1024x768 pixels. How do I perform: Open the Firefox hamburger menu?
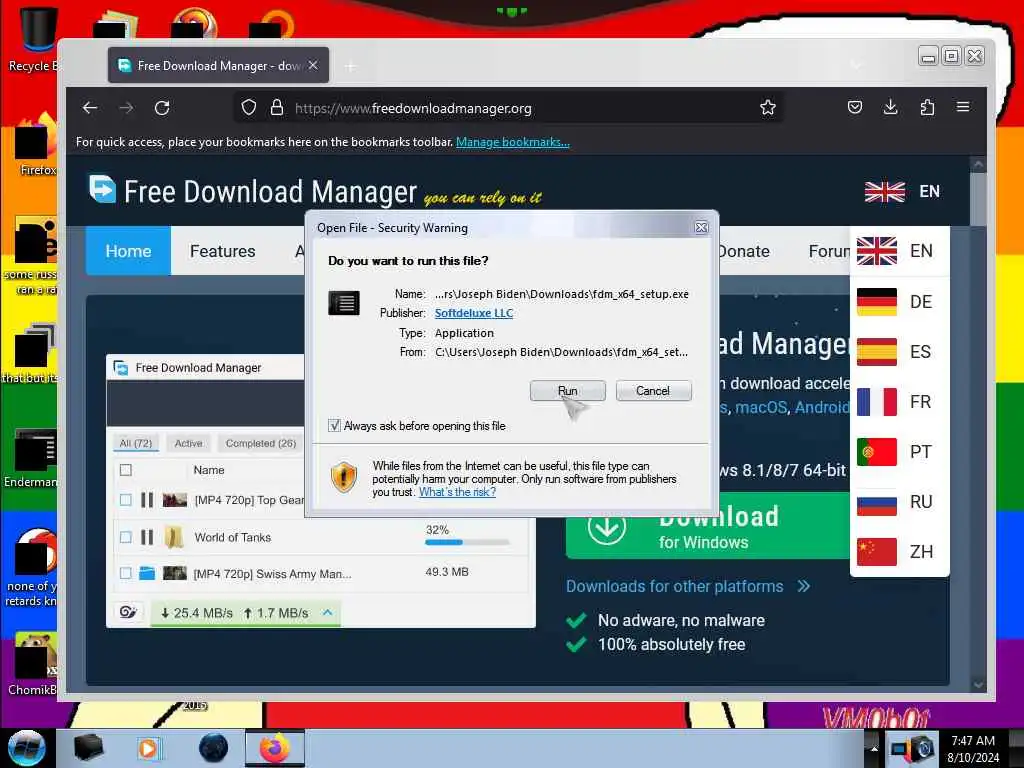pyautogui.click(x=963, y=107)
